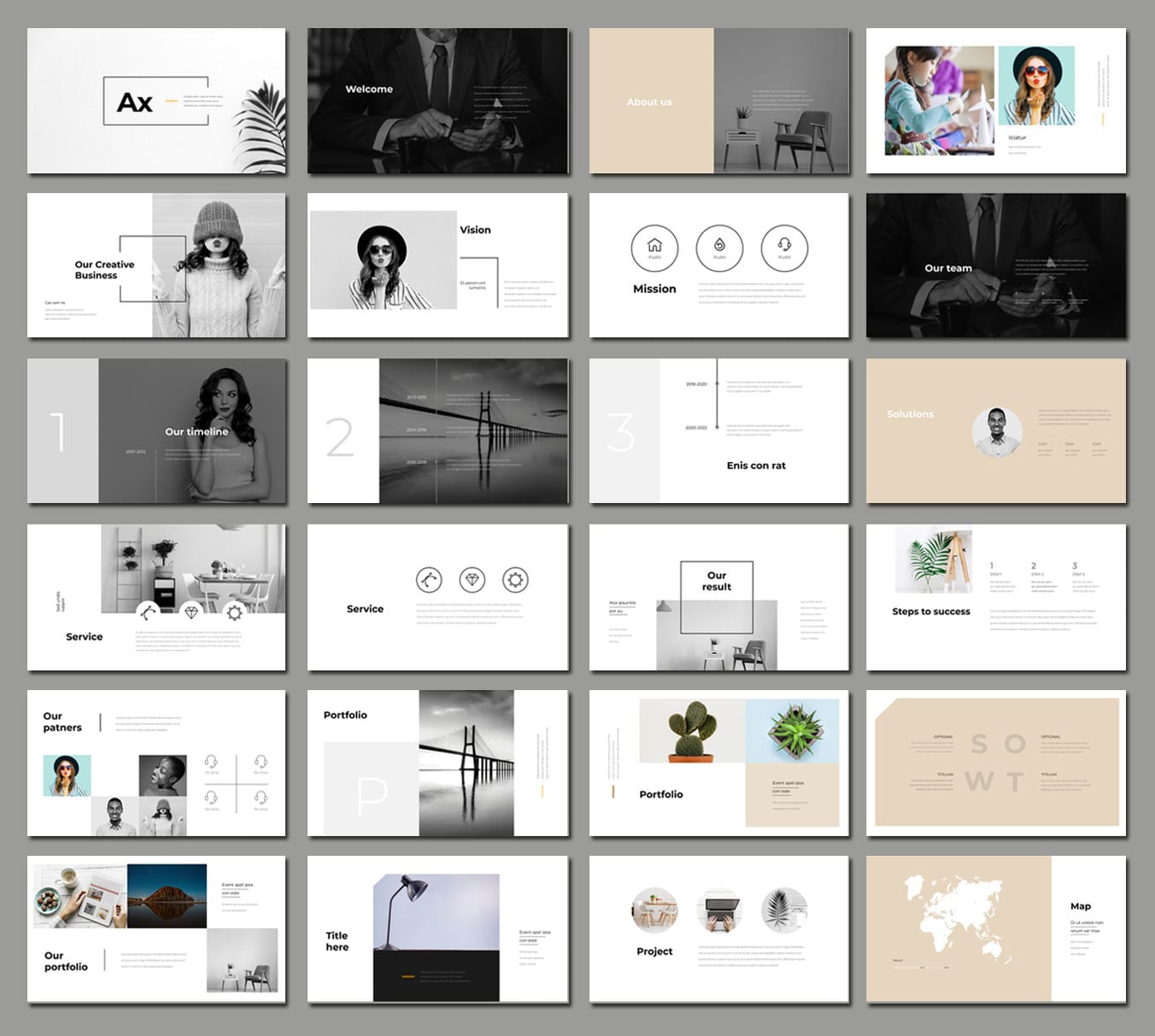Click the droplet icon on the Mission slide
The height and width of the screenshot is (1036, 1155).
(x=719, y=247)
